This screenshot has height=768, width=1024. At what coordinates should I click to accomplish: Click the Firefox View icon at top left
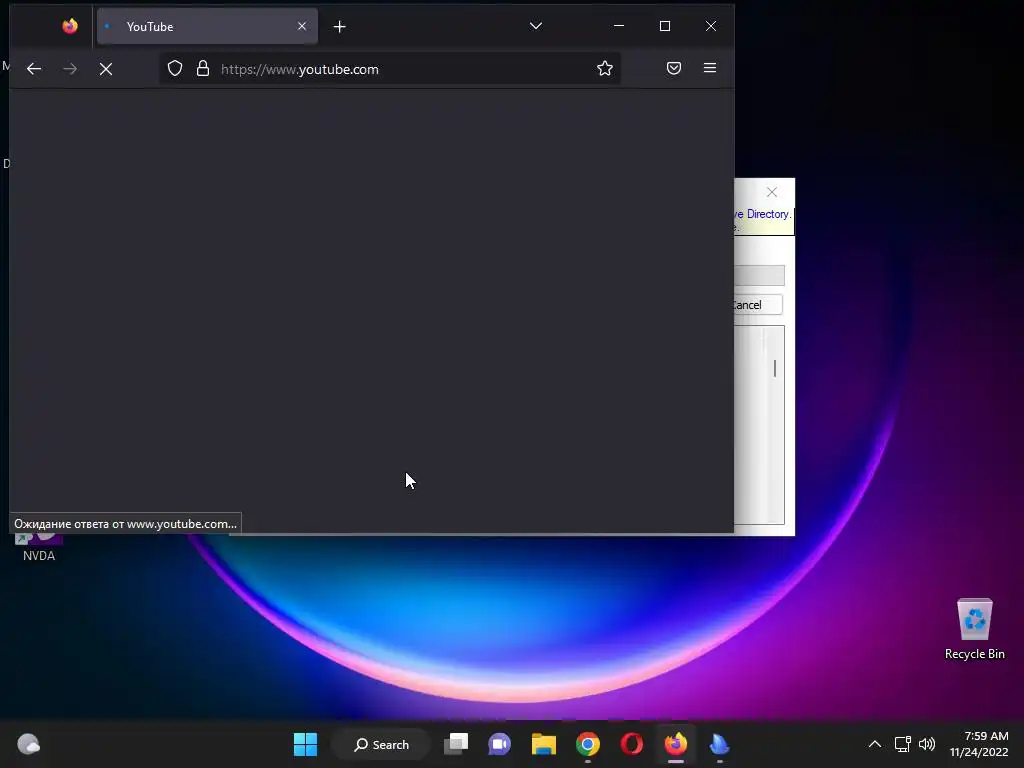point(70,26)
